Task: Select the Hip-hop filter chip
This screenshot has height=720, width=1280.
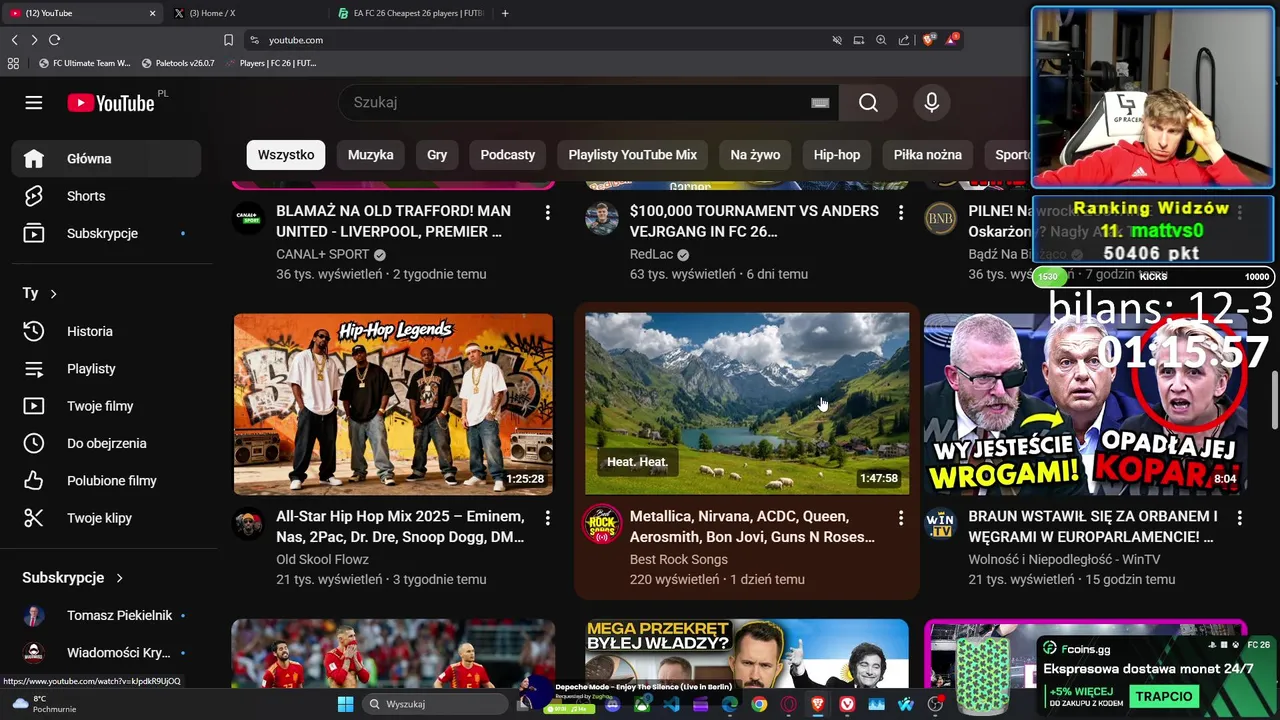Action: click(837, 155)
